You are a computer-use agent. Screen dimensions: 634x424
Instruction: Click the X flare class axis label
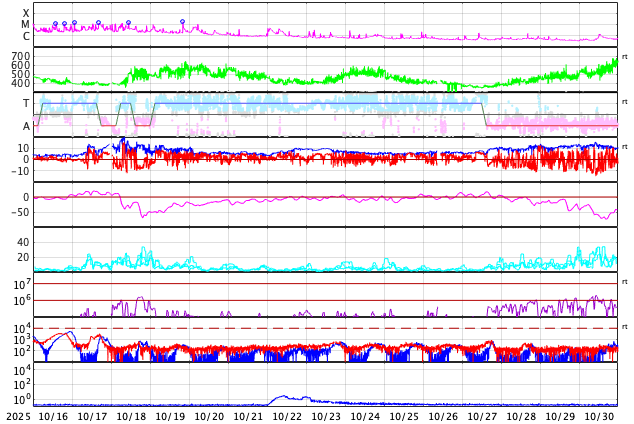click(x=26, y=13)
